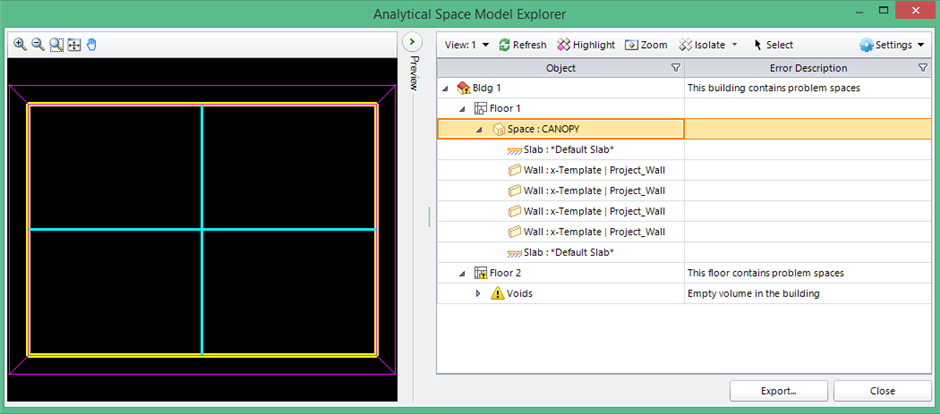Open the Object column filter
This screenshot has height=414, width=940.
click(x=676, y=68)
